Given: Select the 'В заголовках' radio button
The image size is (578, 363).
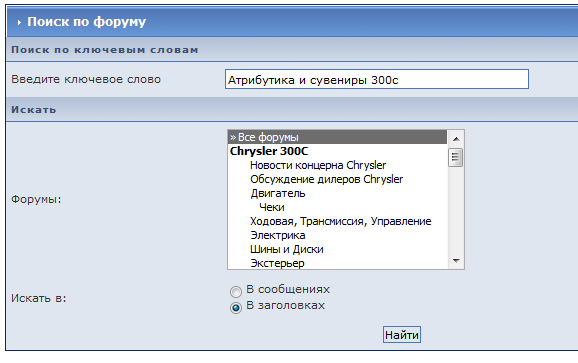Looking at the screenshot, I should coord(236,307).
